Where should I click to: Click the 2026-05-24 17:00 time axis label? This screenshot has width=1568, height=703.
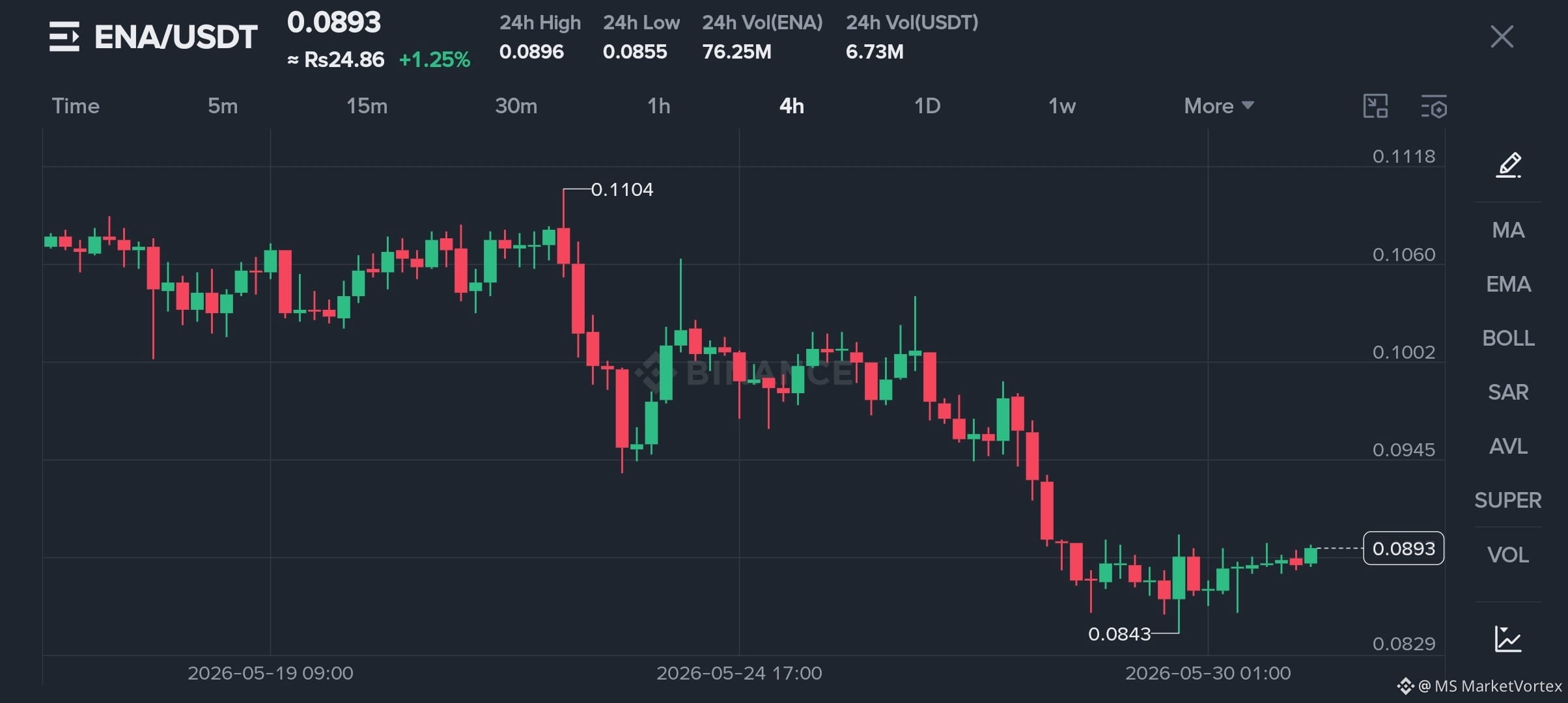click(739, 673)
